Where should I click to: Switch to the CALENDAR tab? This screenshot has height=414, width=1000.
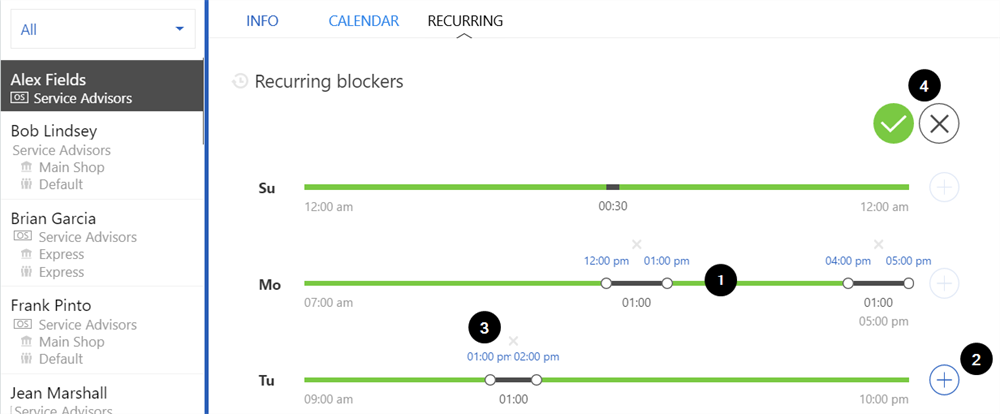pyautogui.click(x=364, y=20)
